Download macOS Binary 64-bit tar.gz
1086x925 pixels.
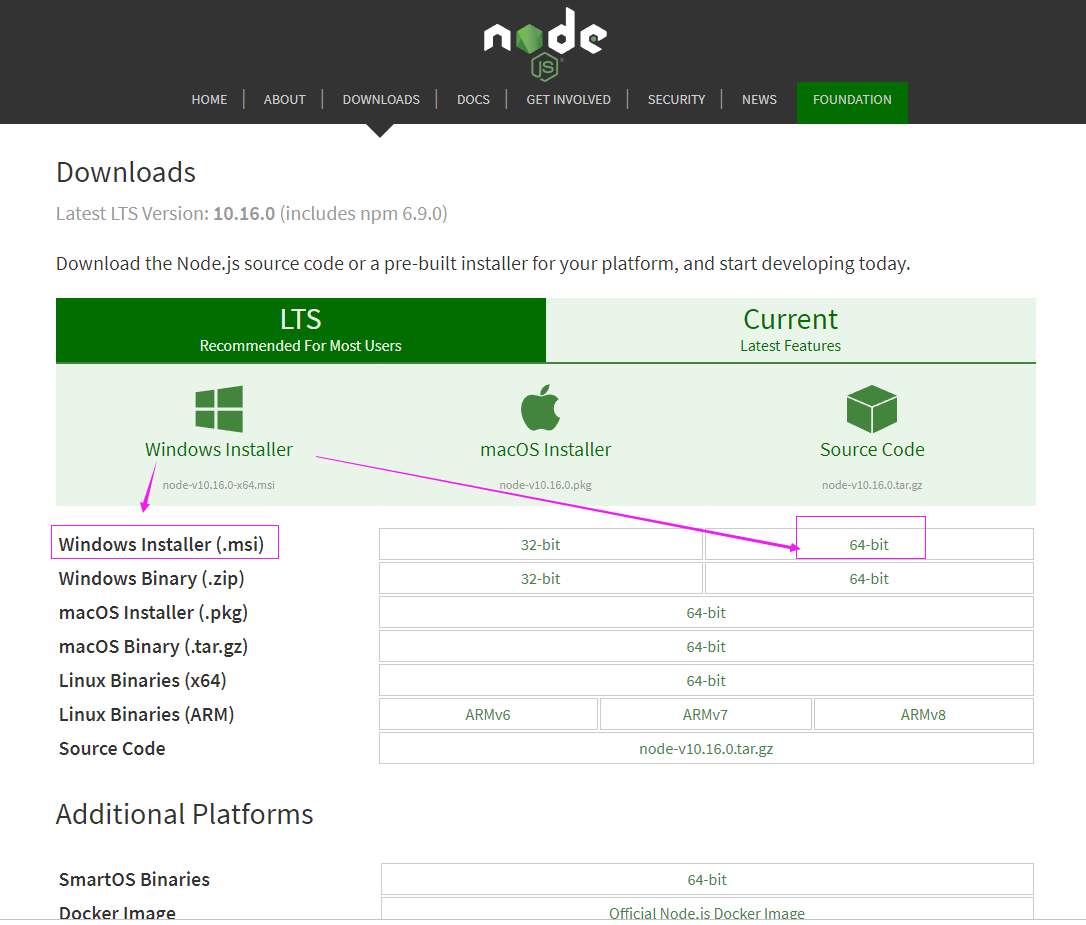click(x=706, y=646)
